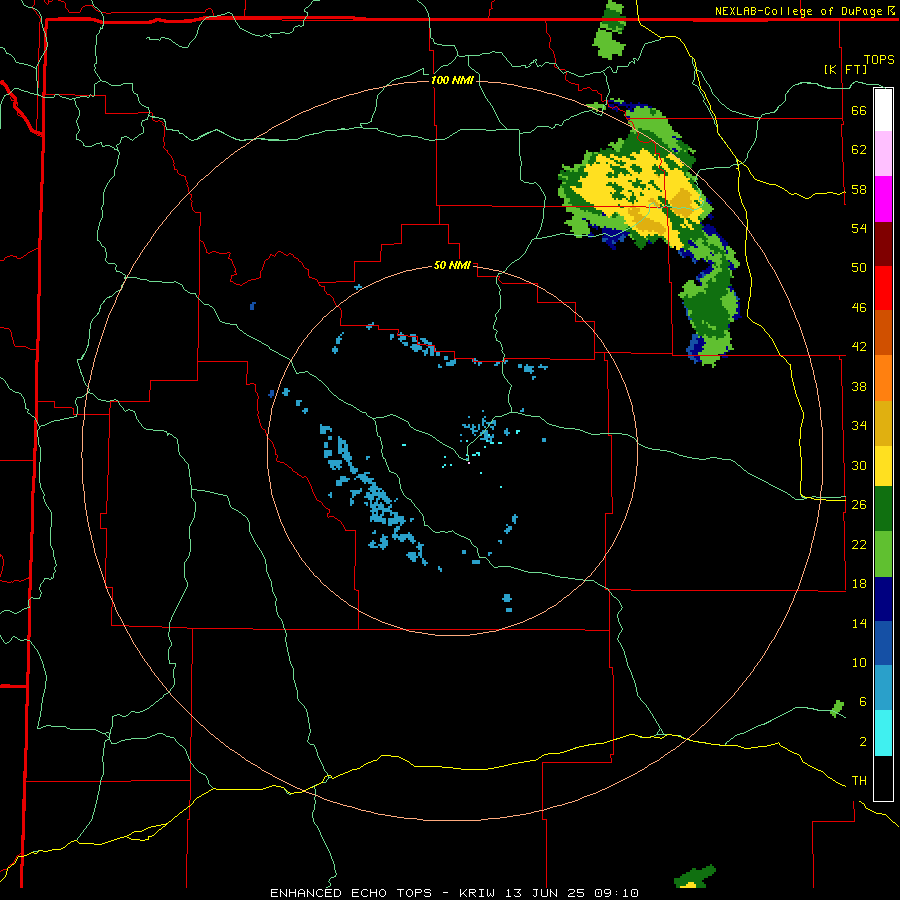Select the black TH legend swatch
900x900 pixels.
(883, 778)
